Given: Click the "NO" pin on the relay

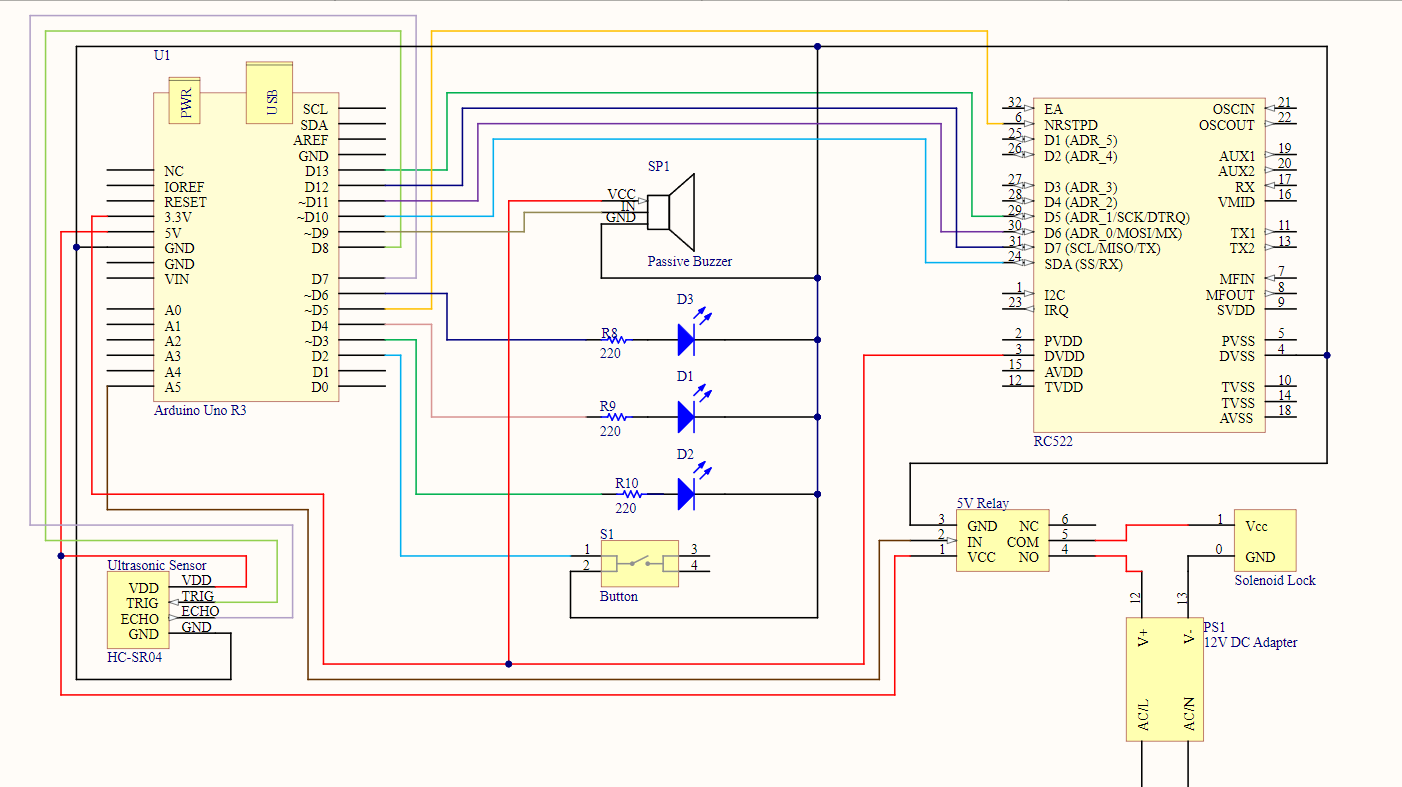Looking at the screenshot, I should 1029,557.
